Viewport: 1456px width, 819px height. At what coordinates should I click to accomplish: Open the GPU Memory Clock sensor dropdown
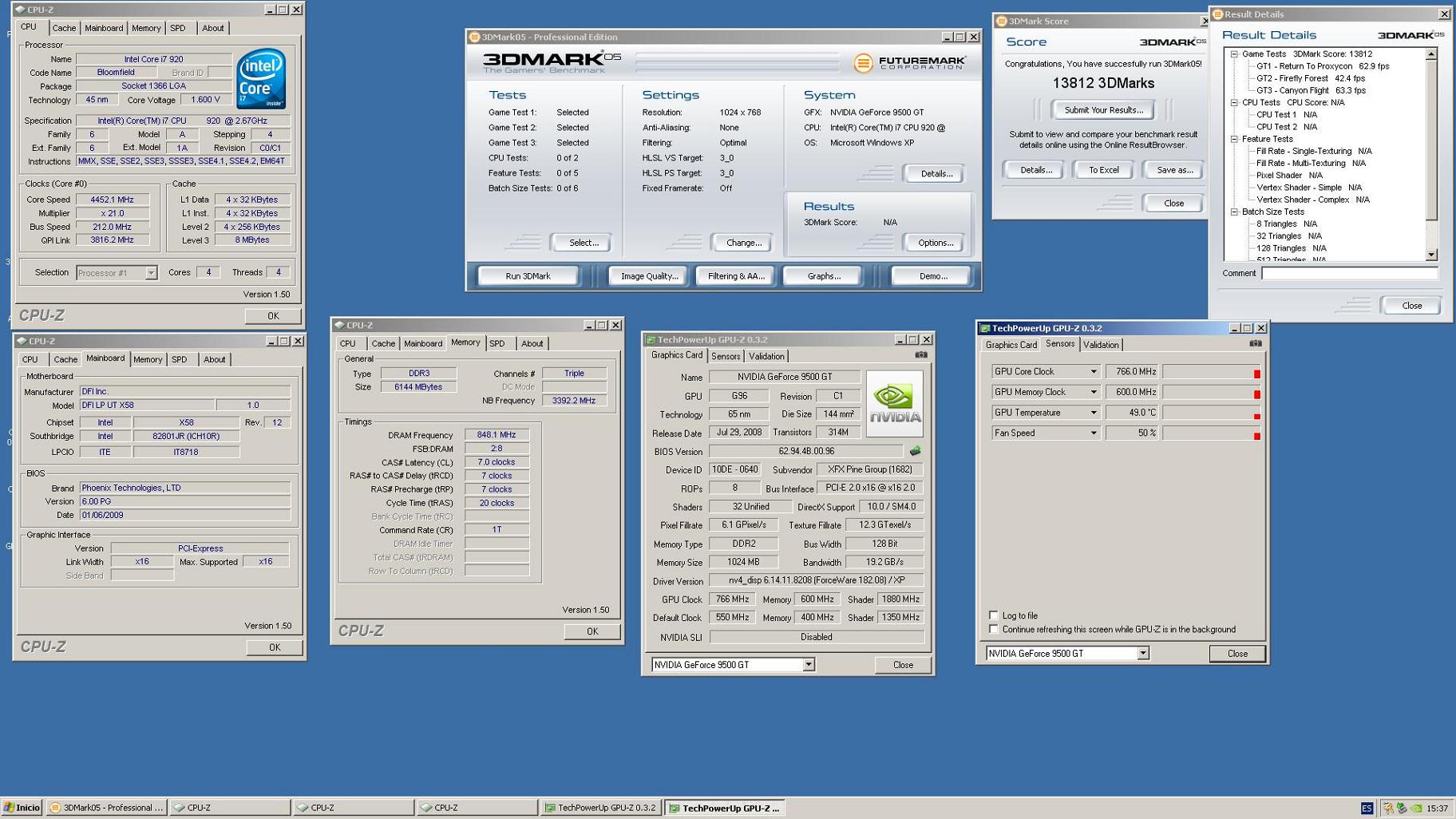tap(1093, 392)
